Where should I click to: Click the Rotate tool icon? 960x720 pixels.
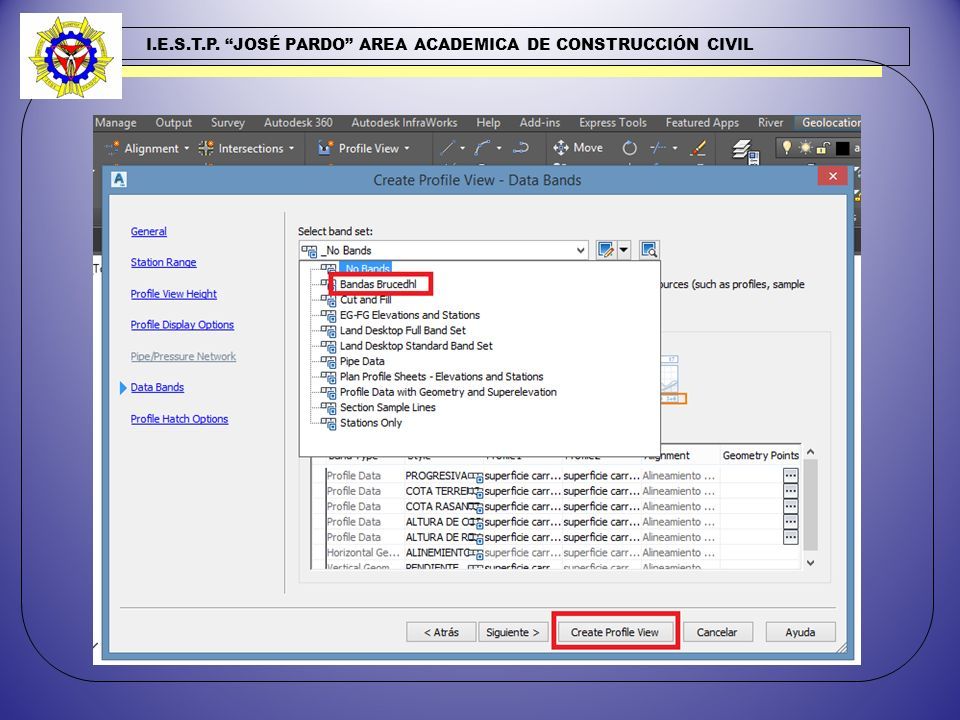click(x=629, y=148)
